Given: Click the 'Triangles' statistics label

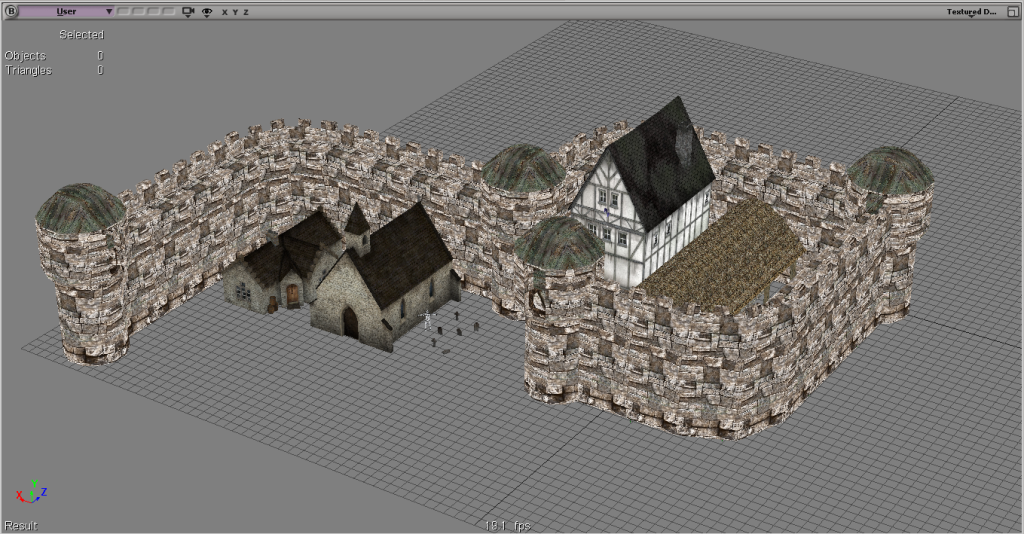Looking at the screenshot, I should (x=28, y=70).
